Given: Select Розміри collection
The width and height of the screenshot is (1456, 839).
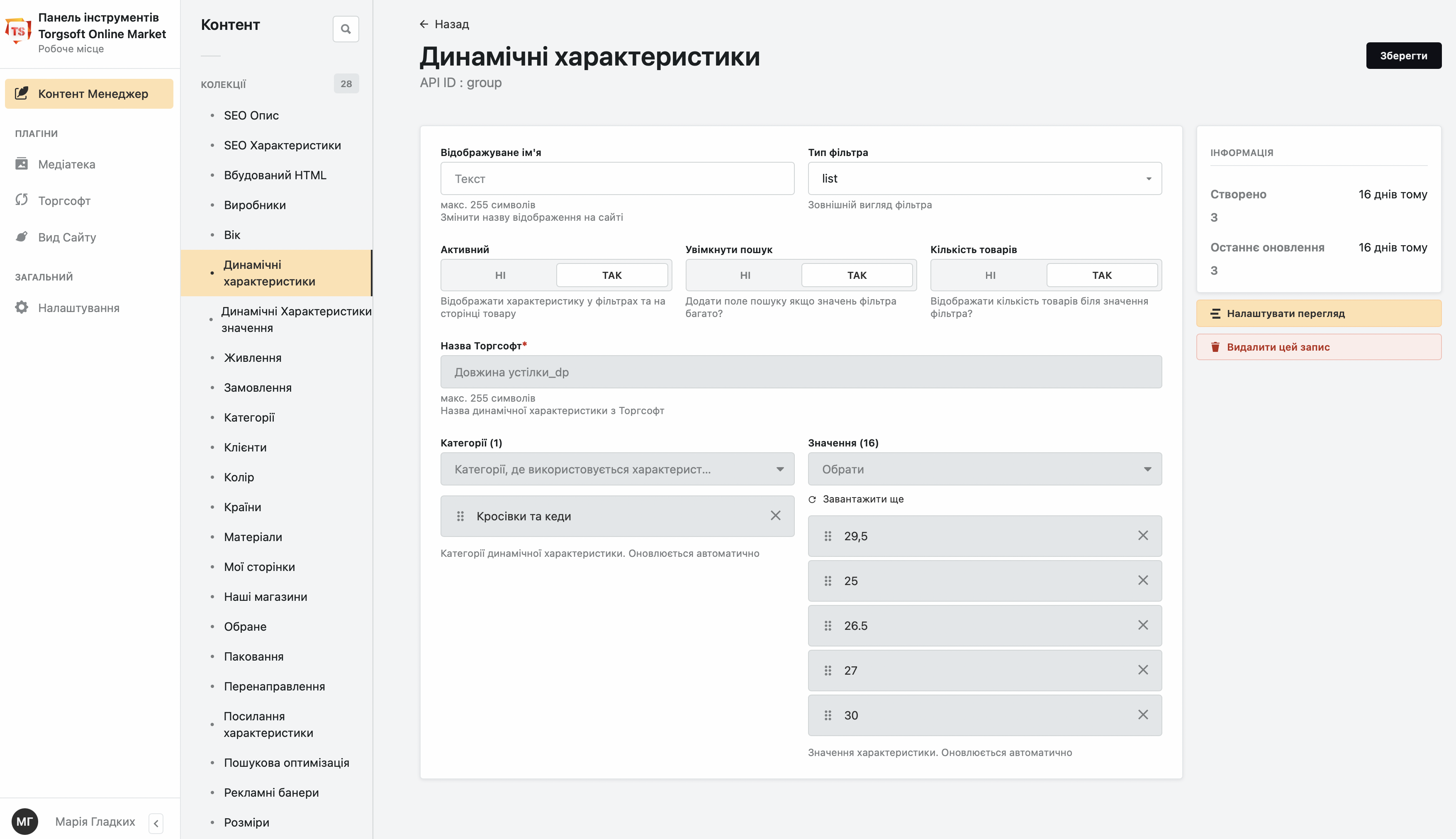Looking at the screenshot, I should click(x=246, y=822).
